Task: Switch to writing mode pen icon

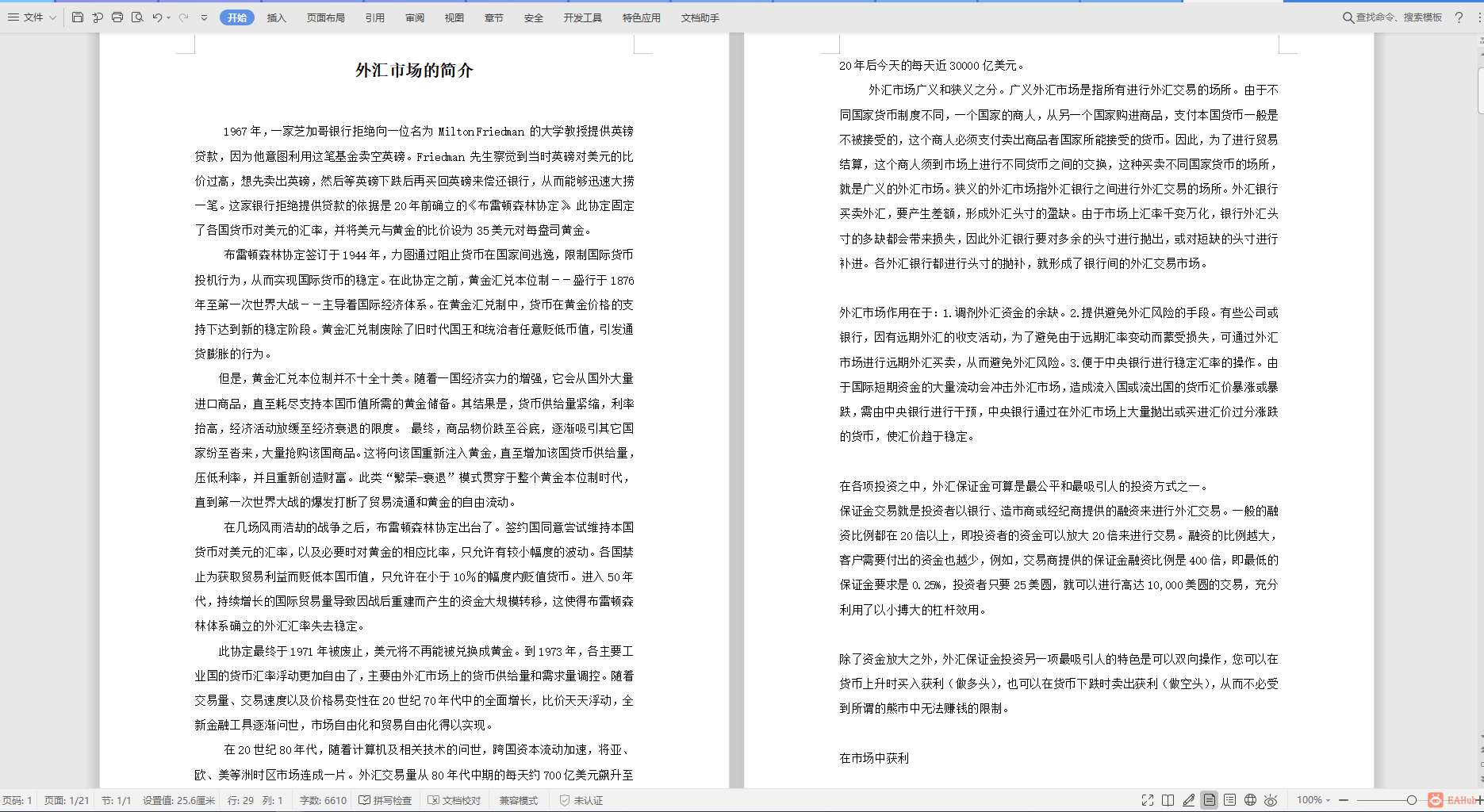Action: click(x=1189, y=800)
